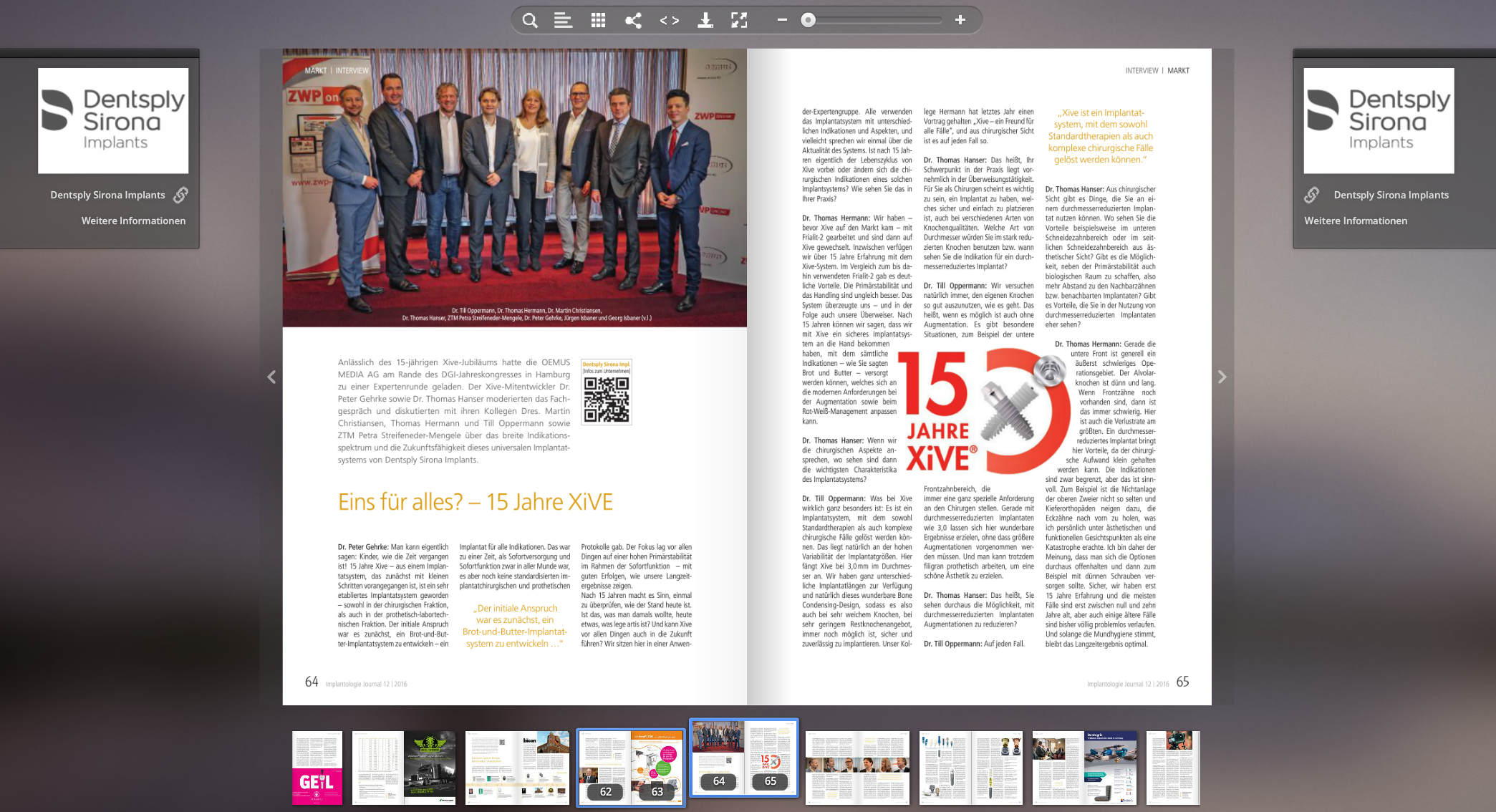Open right Dentsply Sirona Implants link
1496x812 pixels.
click(x=1391, y=195)
